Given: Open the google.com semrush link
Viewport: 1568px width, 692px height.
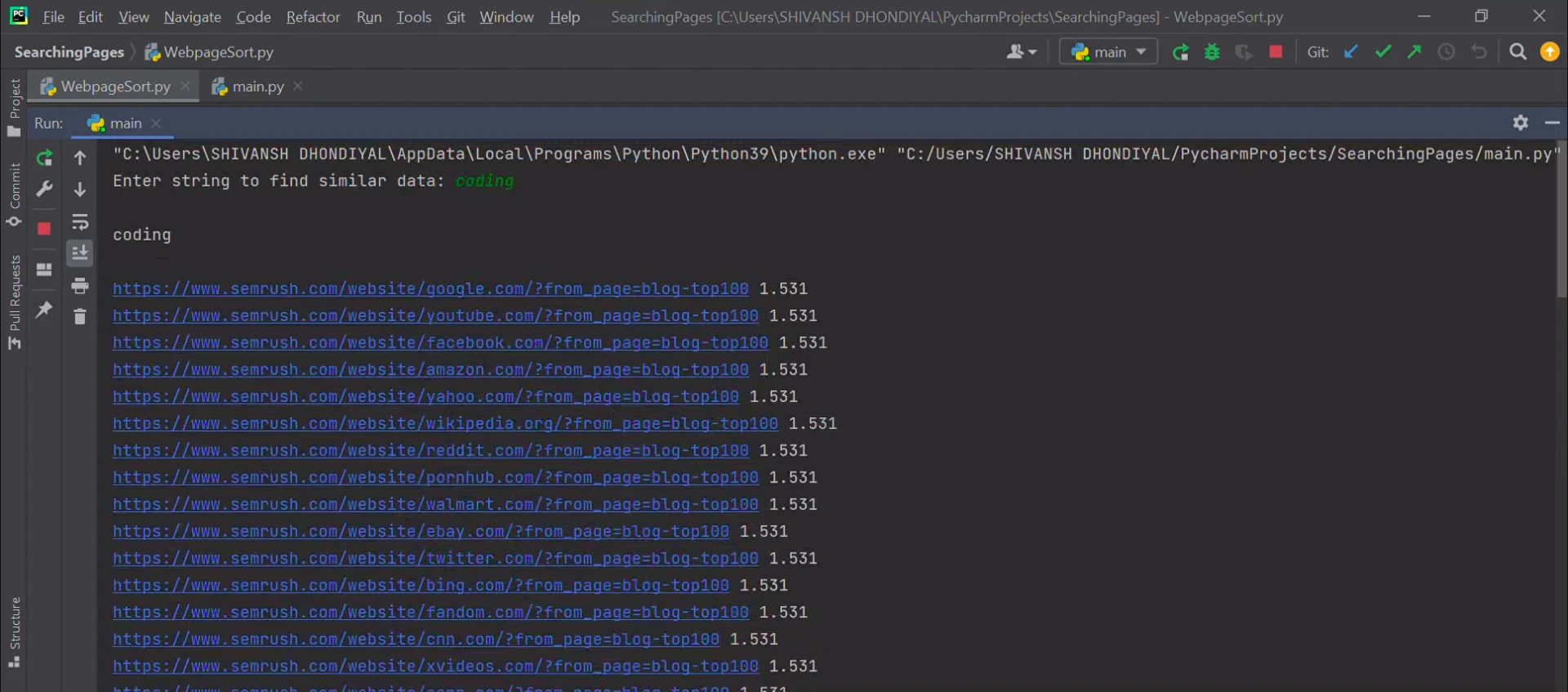Looking at the screenshot, I should point(430,289).
